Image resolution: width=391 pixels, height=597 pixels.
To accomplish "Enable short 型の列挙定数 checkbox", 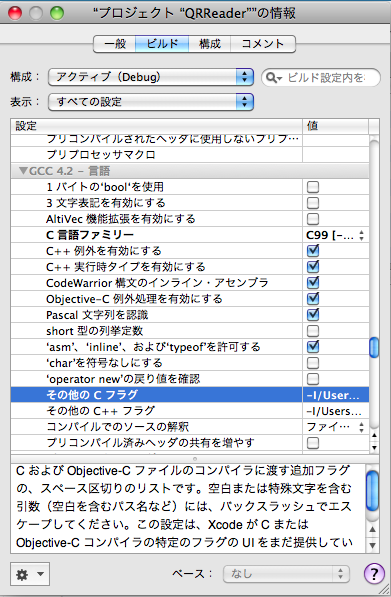I will pos(313,331).
